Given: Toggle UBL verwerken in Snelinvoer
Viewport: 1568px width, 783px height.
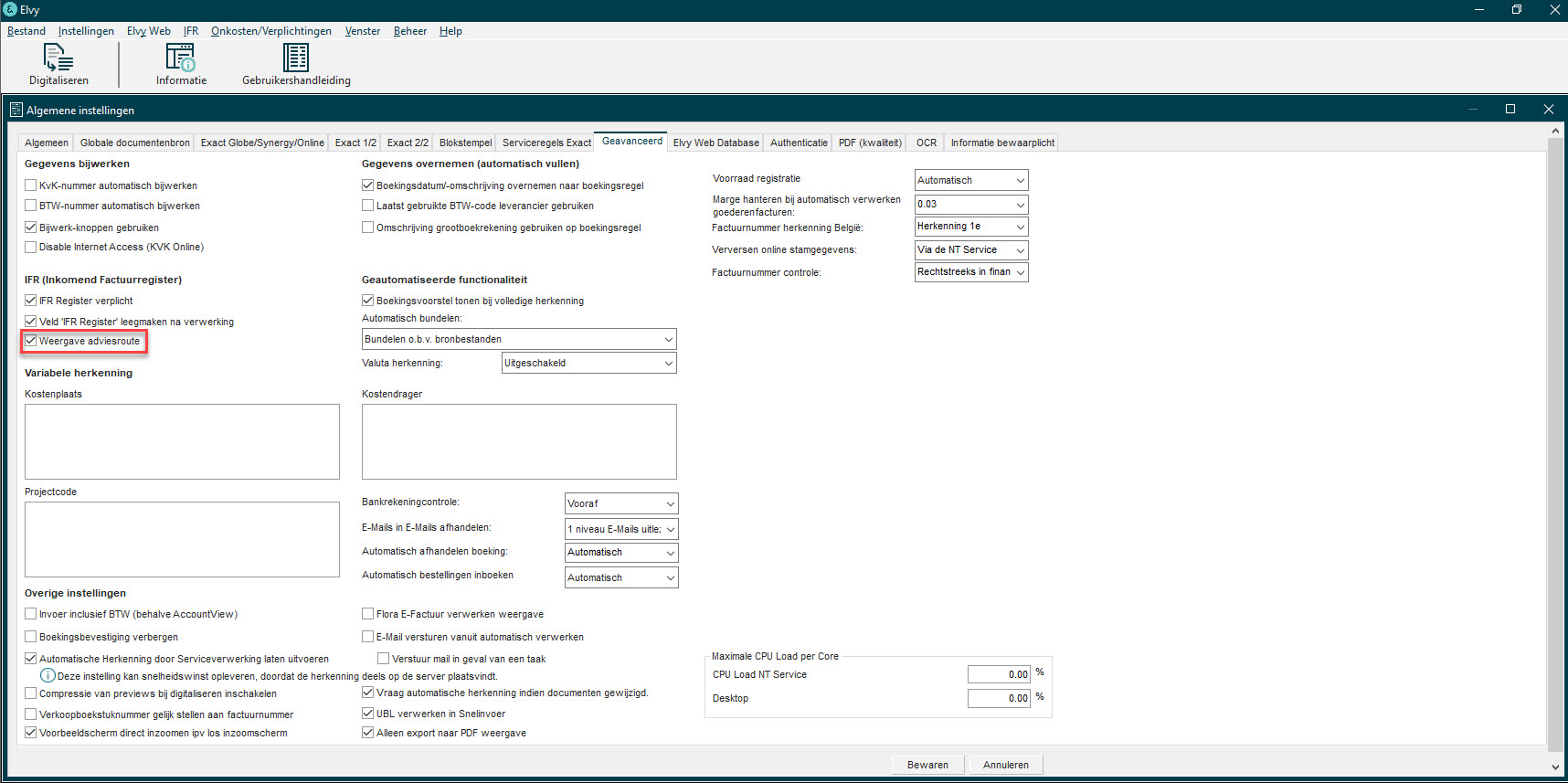Looking at the screenshot, I should [368, 714].
